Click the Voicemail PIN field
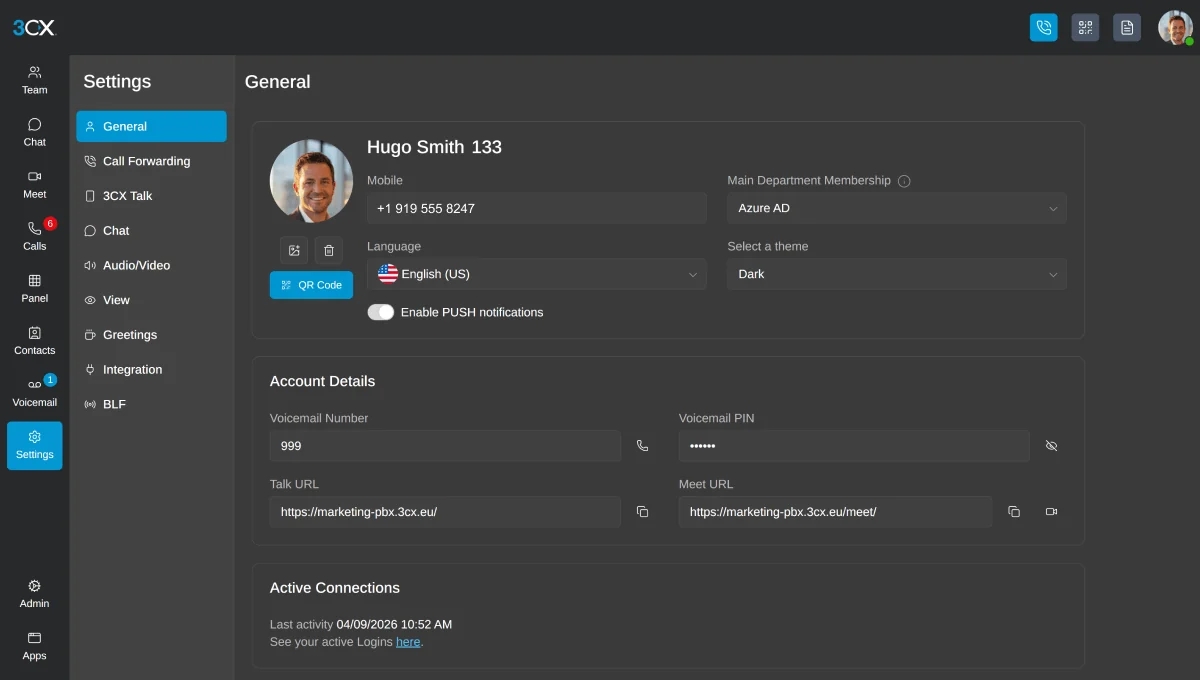 pyautogui.click(x=854, y=446)
